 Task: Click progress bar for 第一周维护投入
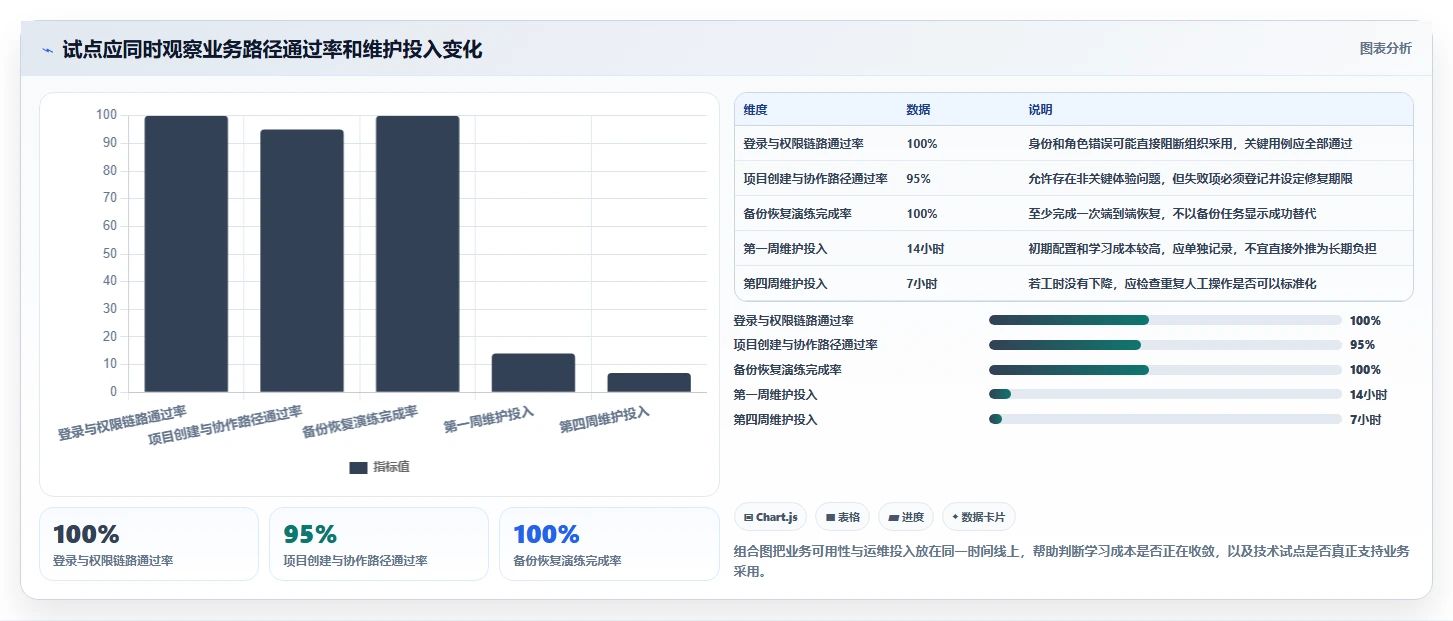coord(1165,395)
